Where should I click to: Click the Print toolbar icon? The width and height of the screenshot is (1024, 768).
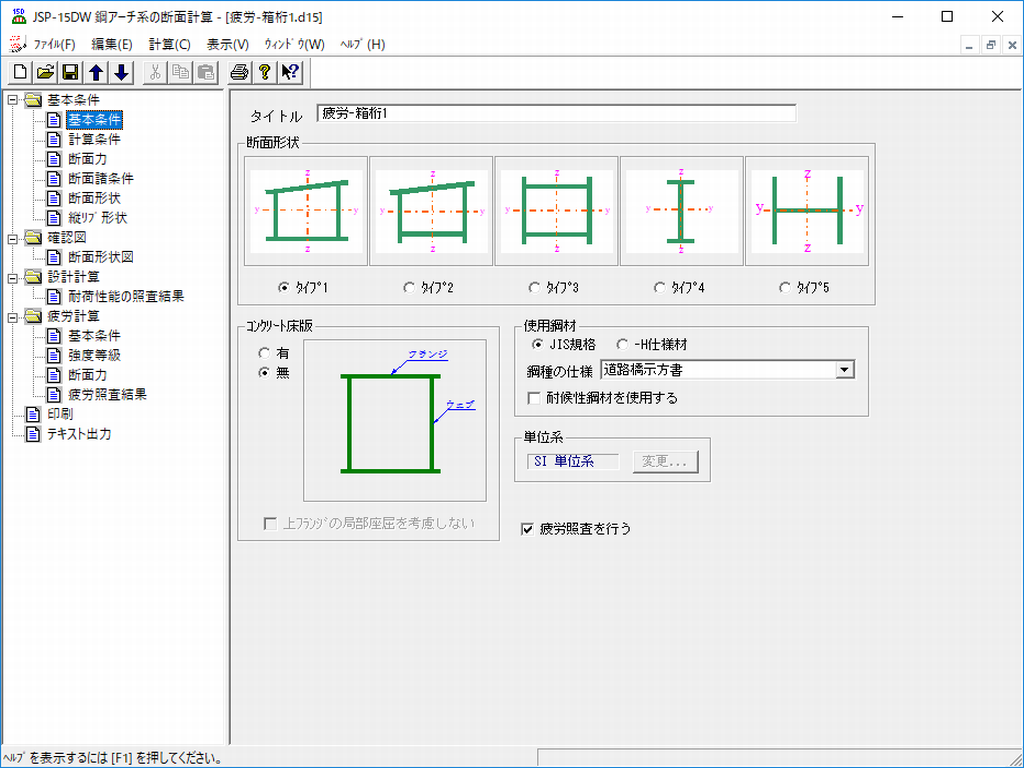tap(239, 72)
